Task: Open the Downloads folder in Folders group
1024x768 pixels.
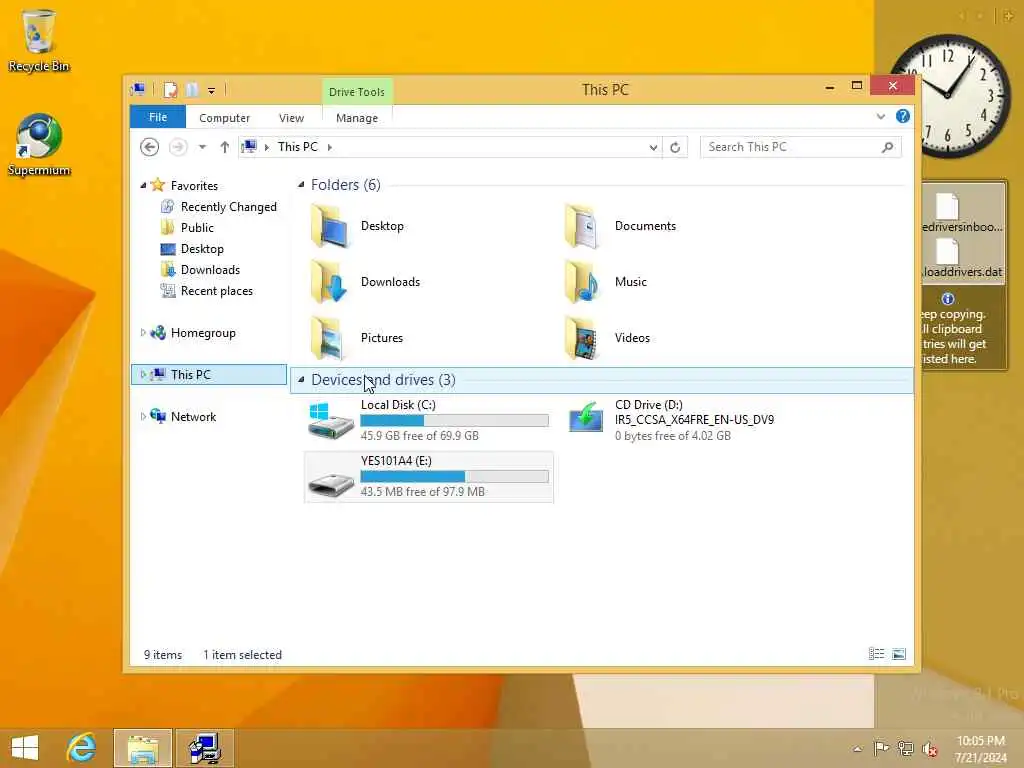Action: pos(330,282)
